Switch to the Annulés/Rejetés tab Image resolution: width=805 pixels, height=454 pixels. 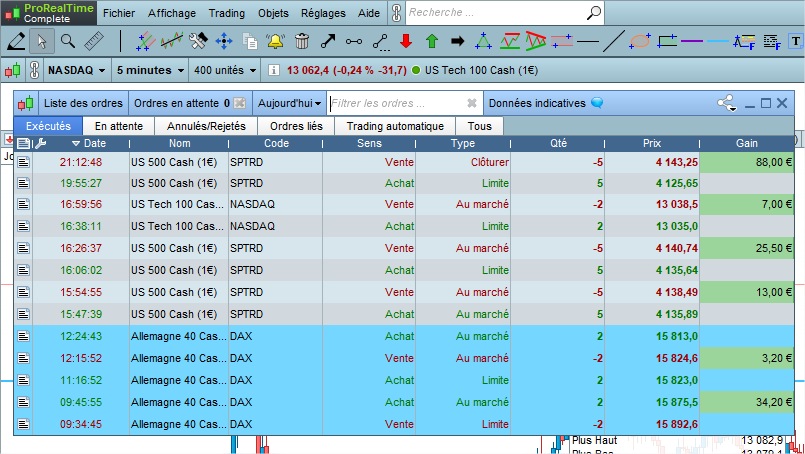(x=206, y=126)
